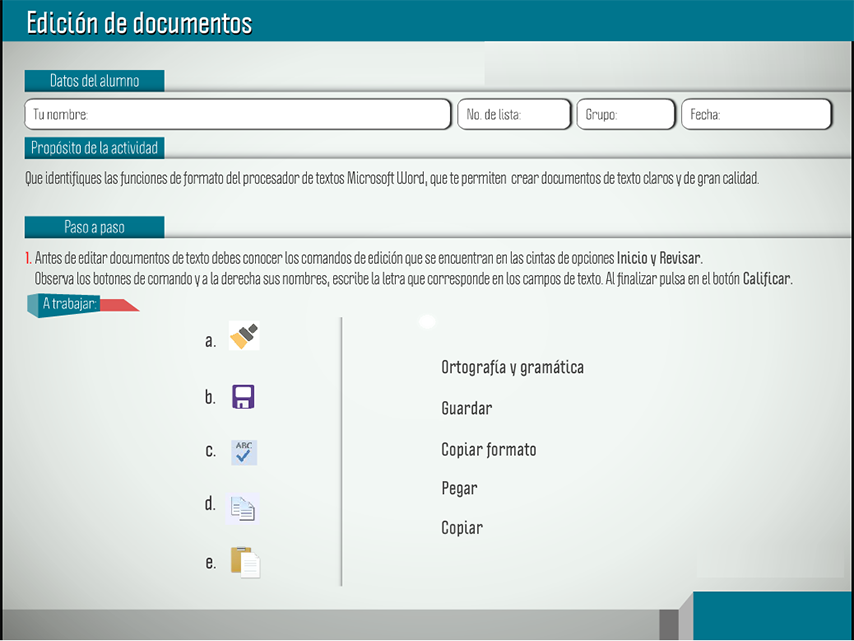This screenshot has height=641, width=854.
Task: Click the Copy documents icon
Action: [243, 507]
